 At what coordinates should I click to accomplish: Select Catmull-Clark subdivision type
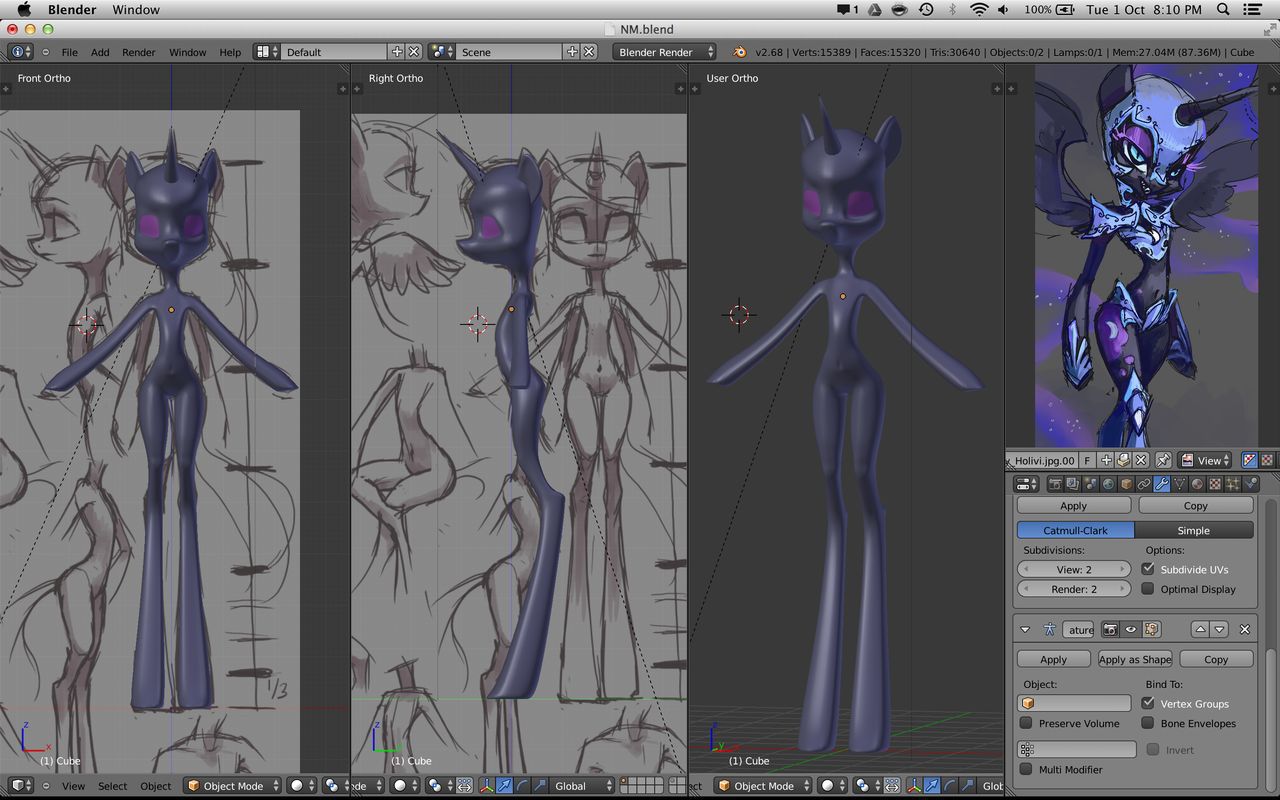pyautogui.click(x=1076, y=530)
